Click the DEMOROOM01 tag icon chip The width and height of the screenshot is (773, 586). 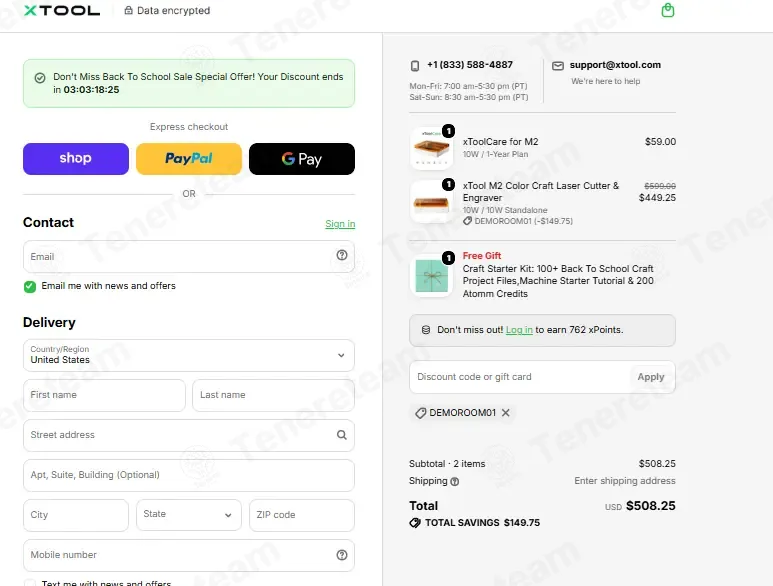click(x=421, y=413)
